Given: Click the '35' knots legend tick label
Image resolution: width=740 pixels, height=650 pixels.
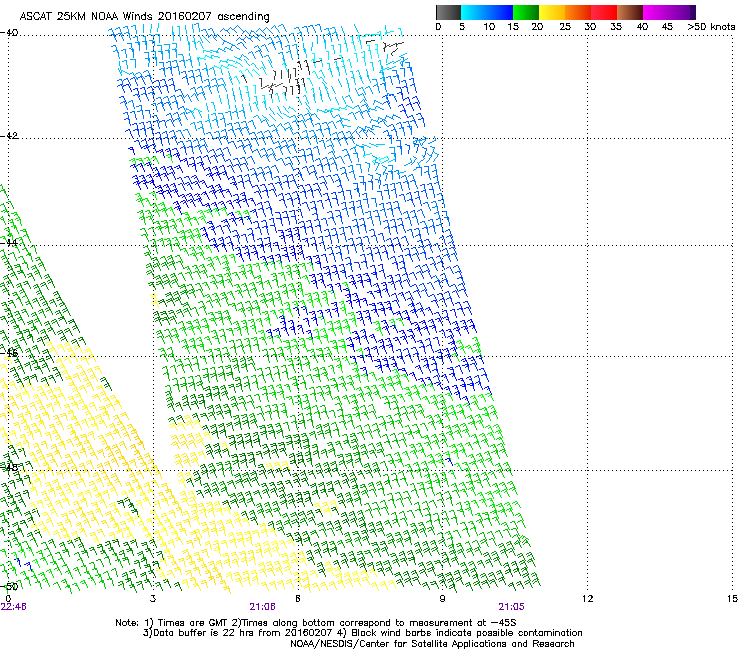Looking at the screenshot, I should pos(616,27).
